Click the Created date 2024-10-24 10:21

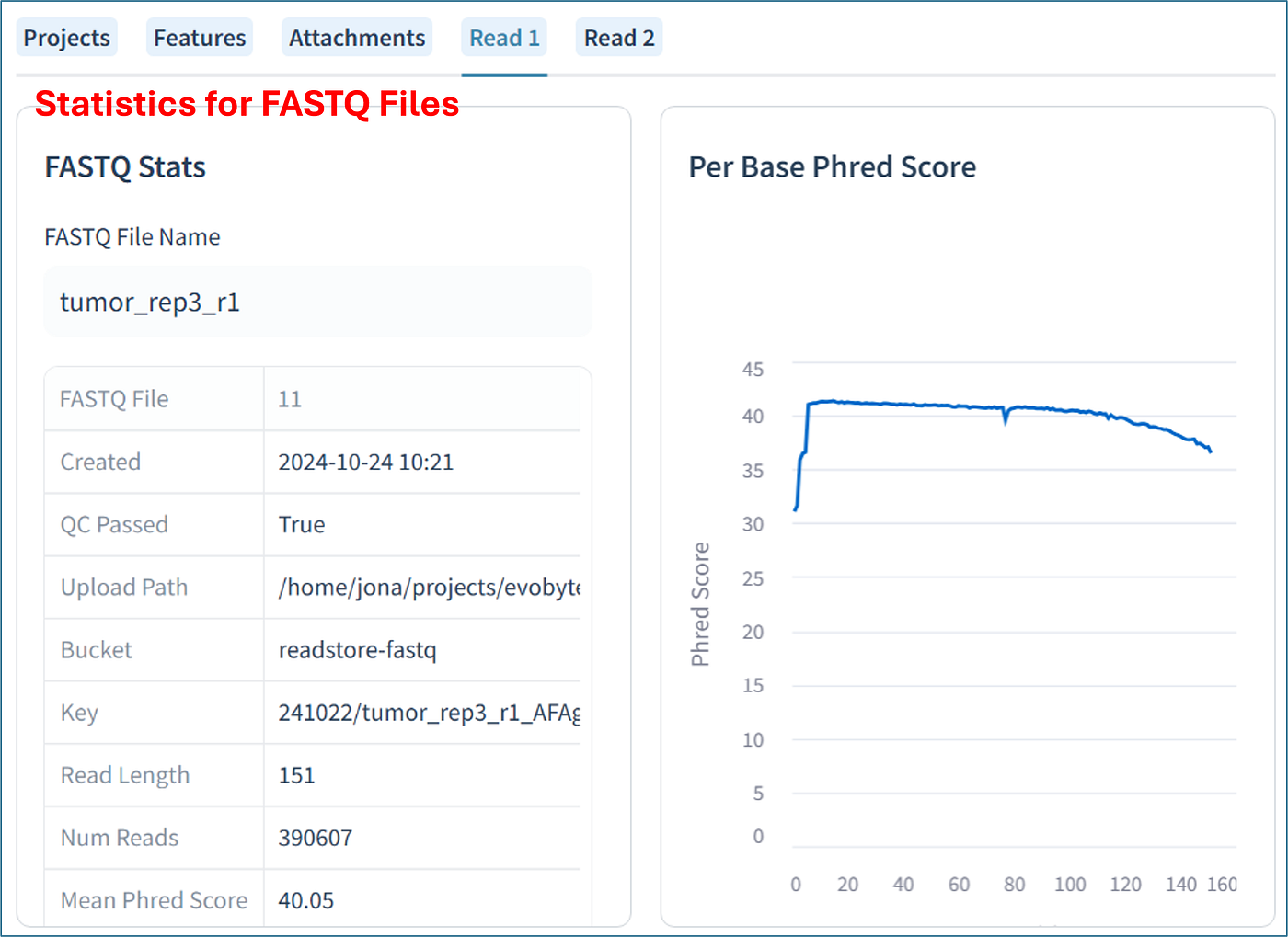click(366, 462)
